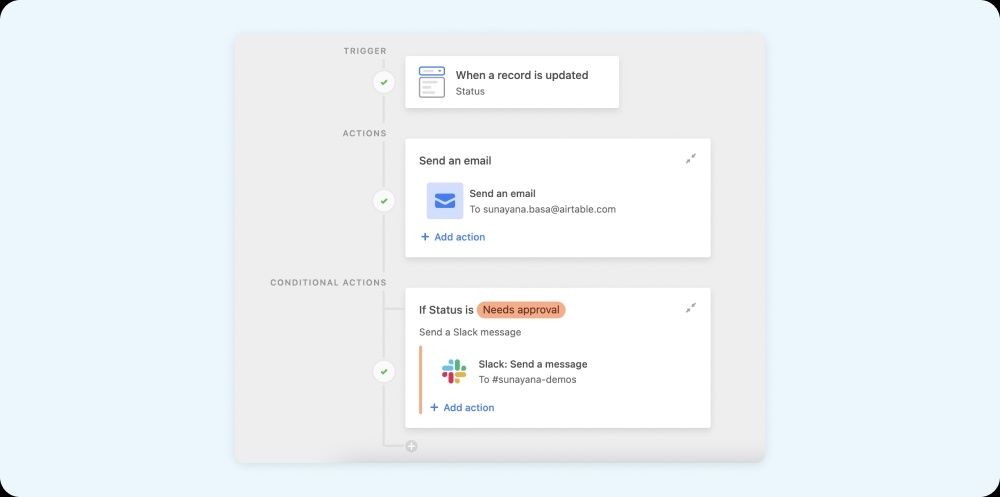
Task: Click the ACTIONS section label
Action: 365,133
